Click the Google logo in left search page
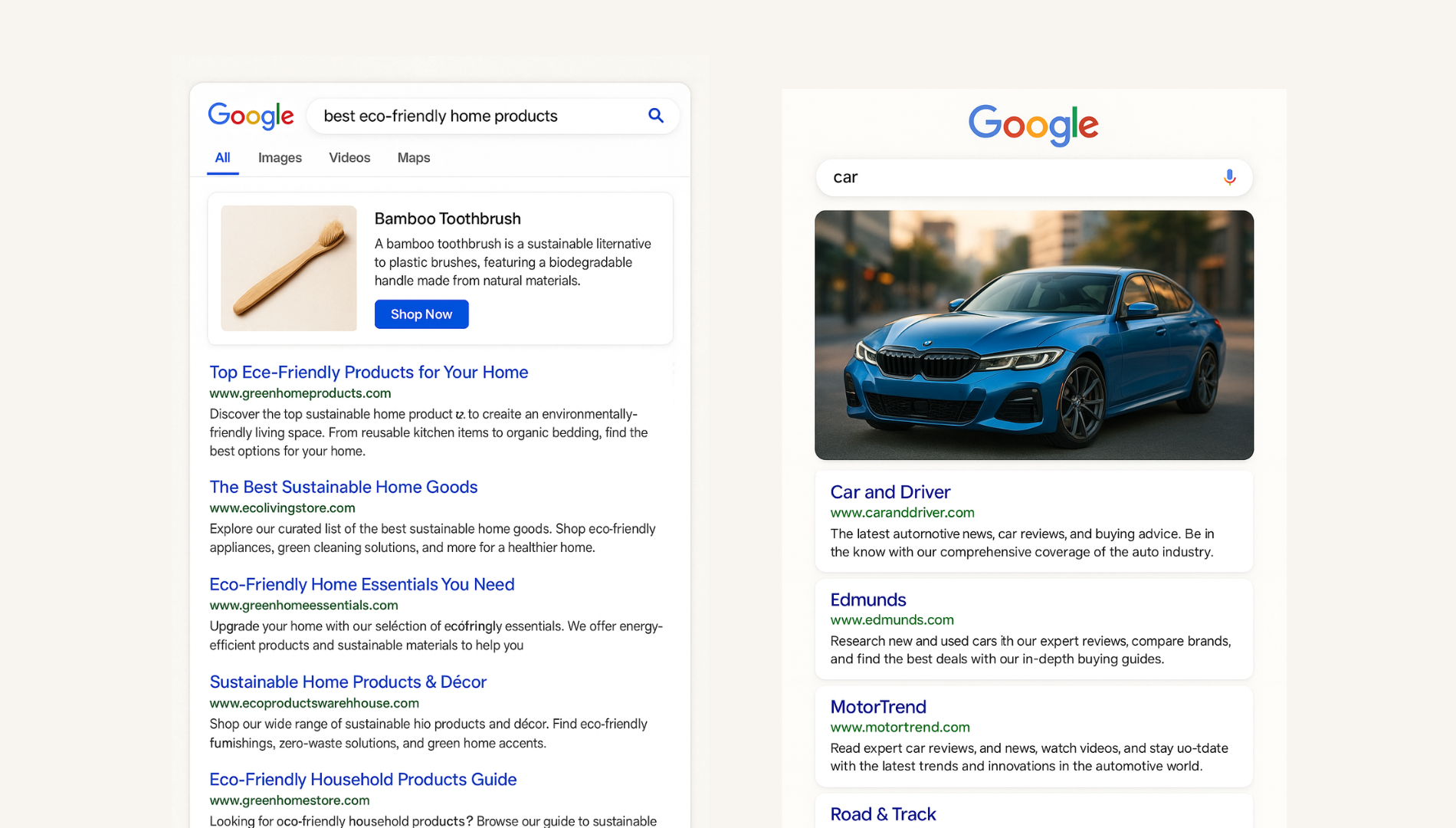Image resolution: width=1456 pixels, height=828 pixels. [251, 116]
